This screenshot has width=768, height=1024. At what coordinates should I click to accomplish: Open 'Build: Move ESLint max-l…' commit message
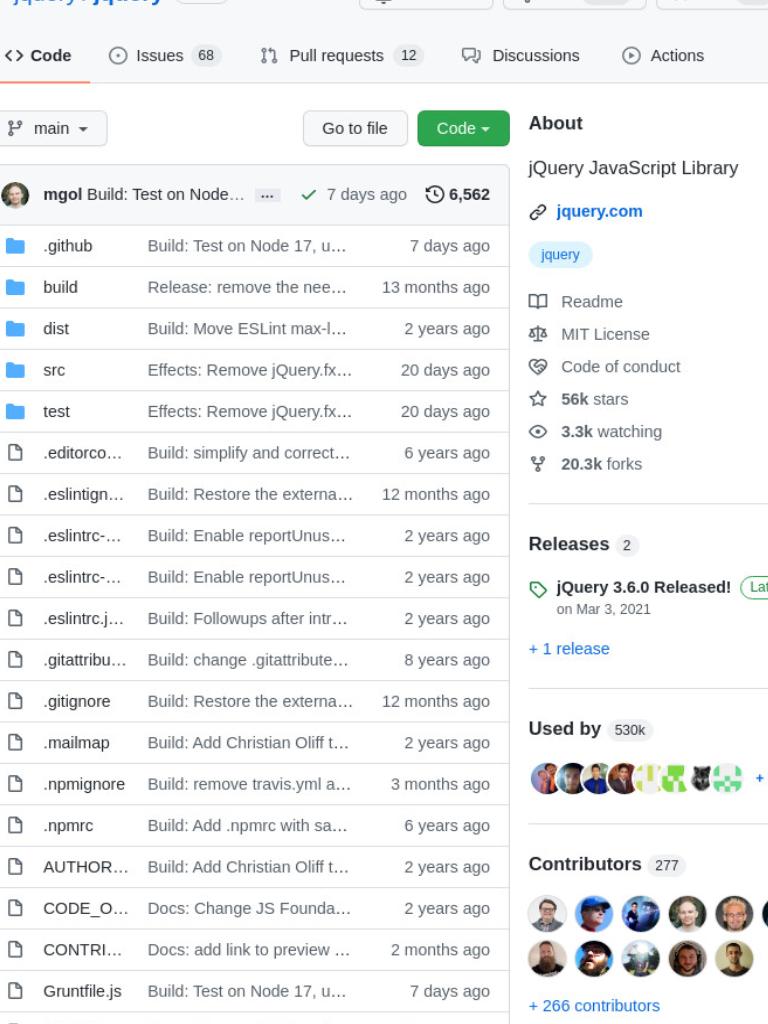247,328
